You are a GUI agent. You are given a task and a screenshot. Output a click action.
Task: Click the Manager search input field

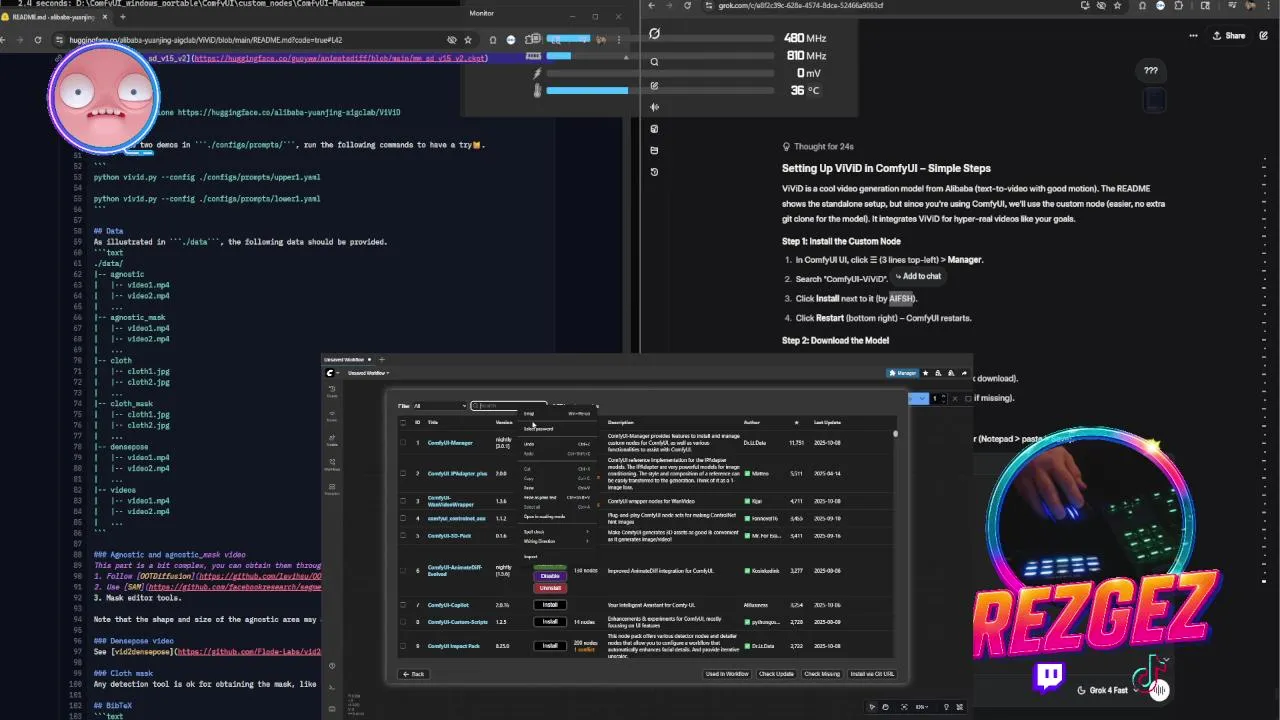point(509,405)
